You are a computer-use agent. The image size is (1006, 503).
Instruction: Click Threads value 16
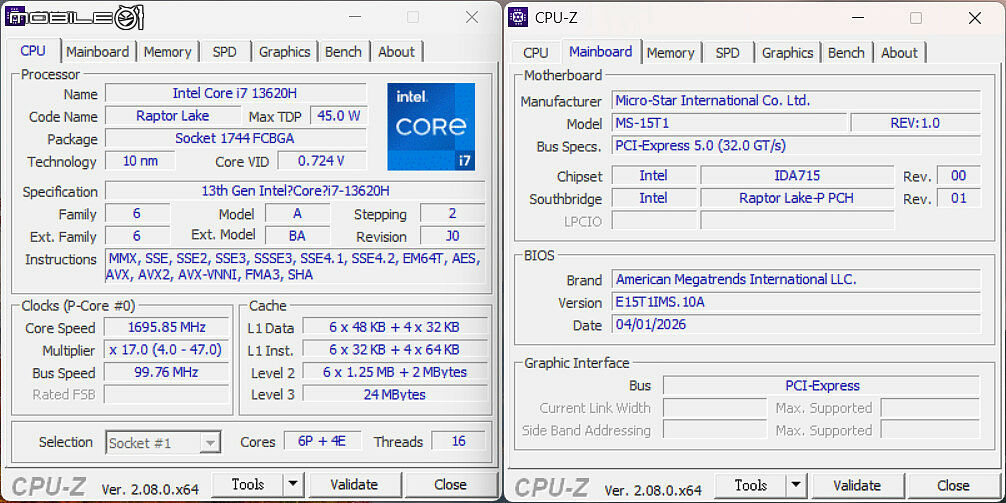(x=458, y=441)
